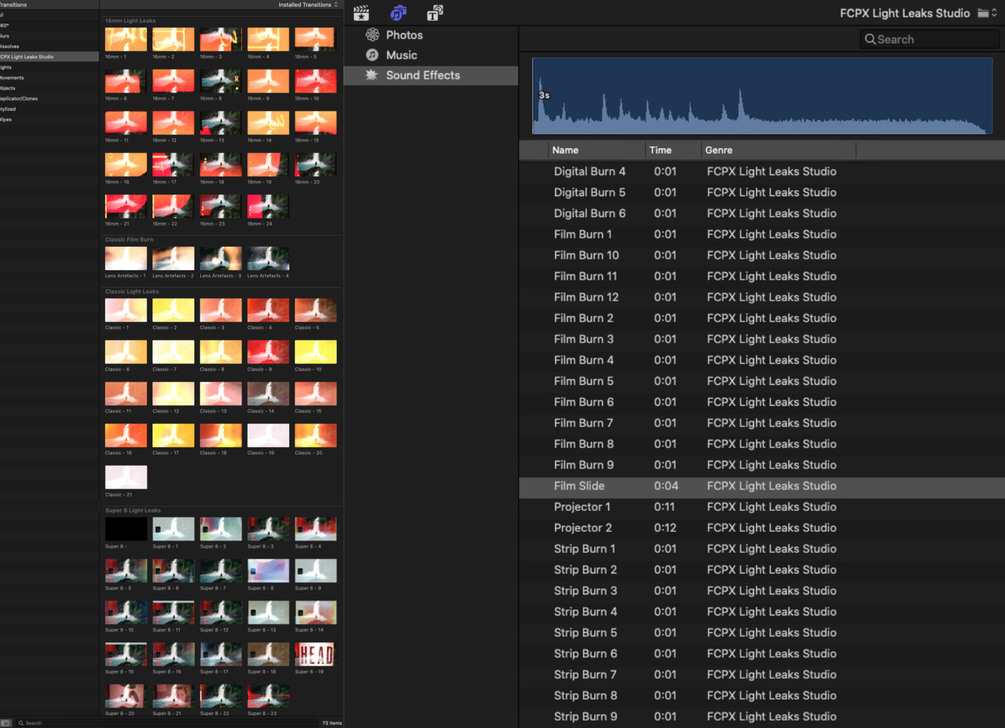The width and height of the screenshot is (1005, 728).
Task: Select the Movements transitions category
Action: (x=49, y=78)
